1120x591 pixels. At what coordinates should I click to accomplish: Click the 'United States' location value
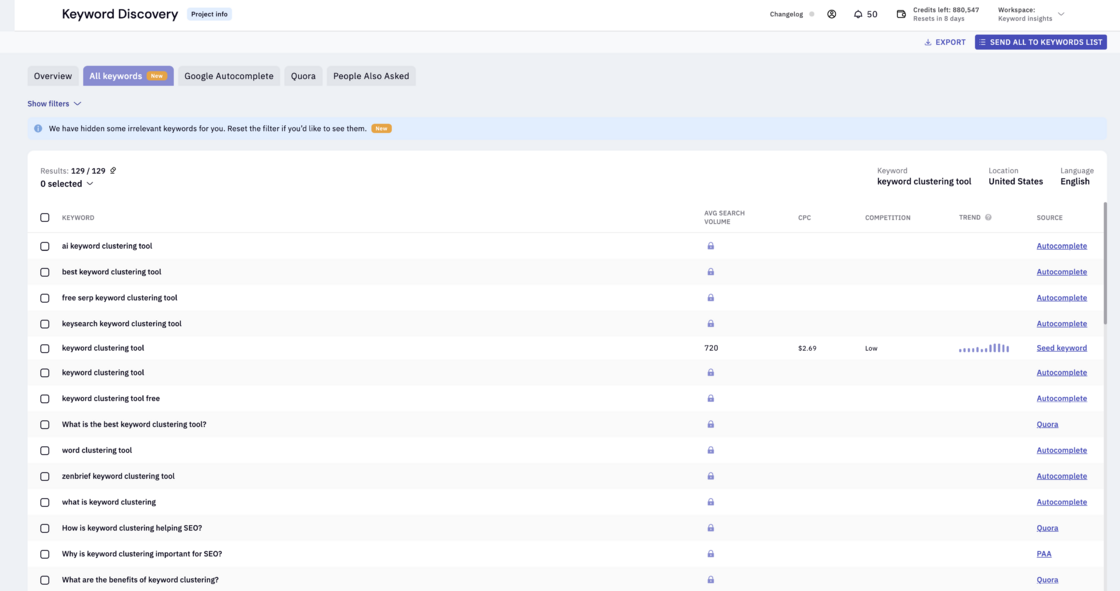click(x=1015, y=182)
